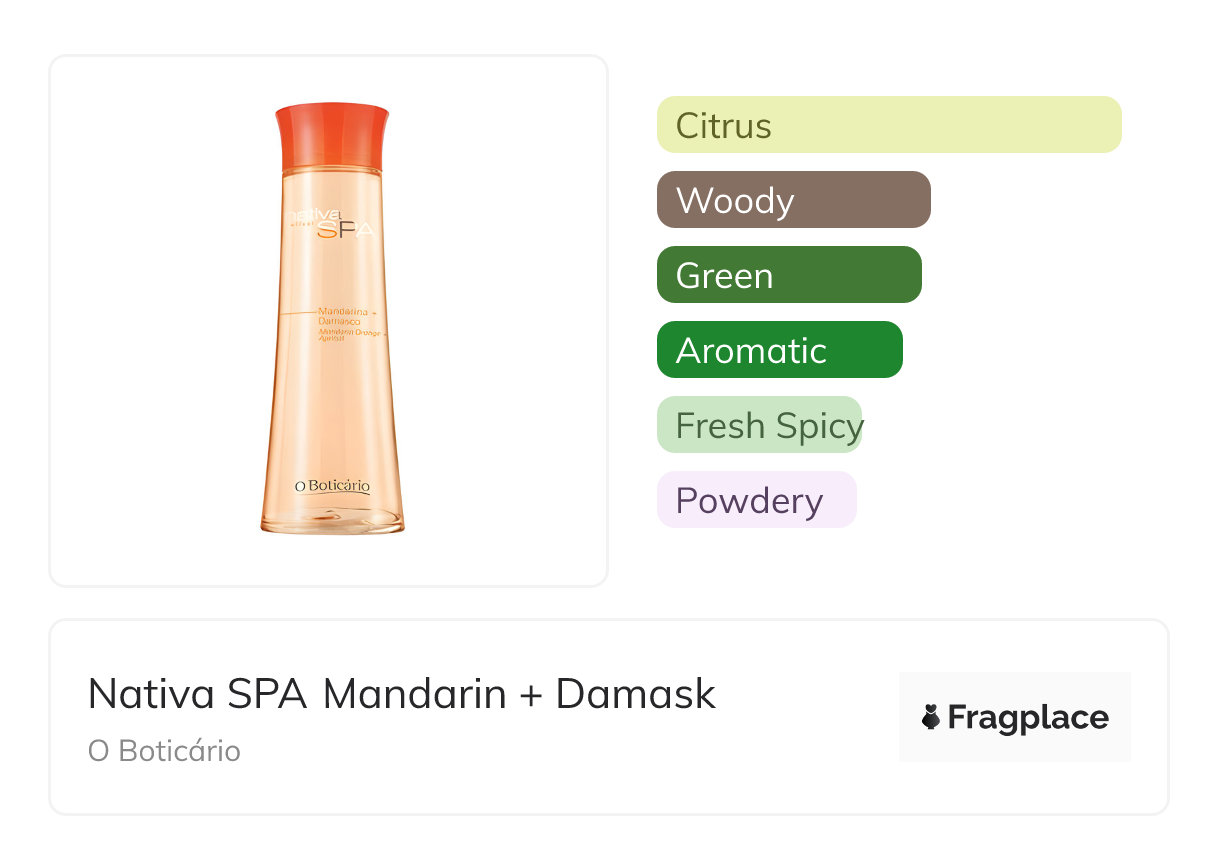Open the Nativa SPA Mandarin + Damask title
Screen dimensions: 1218x864
[x=401, y=694]
